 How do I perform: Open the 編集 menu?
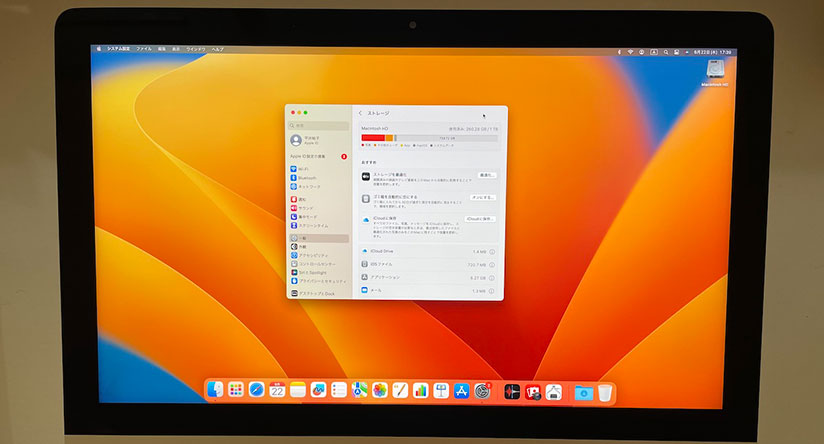(x=162, y=49)
